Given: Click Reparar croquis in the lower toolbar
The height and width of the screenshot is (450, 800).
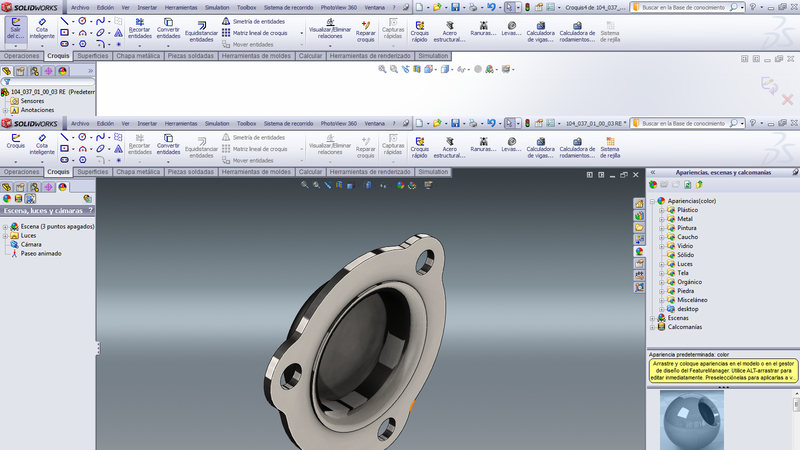Looking at the screenshot, I should 366,146.
